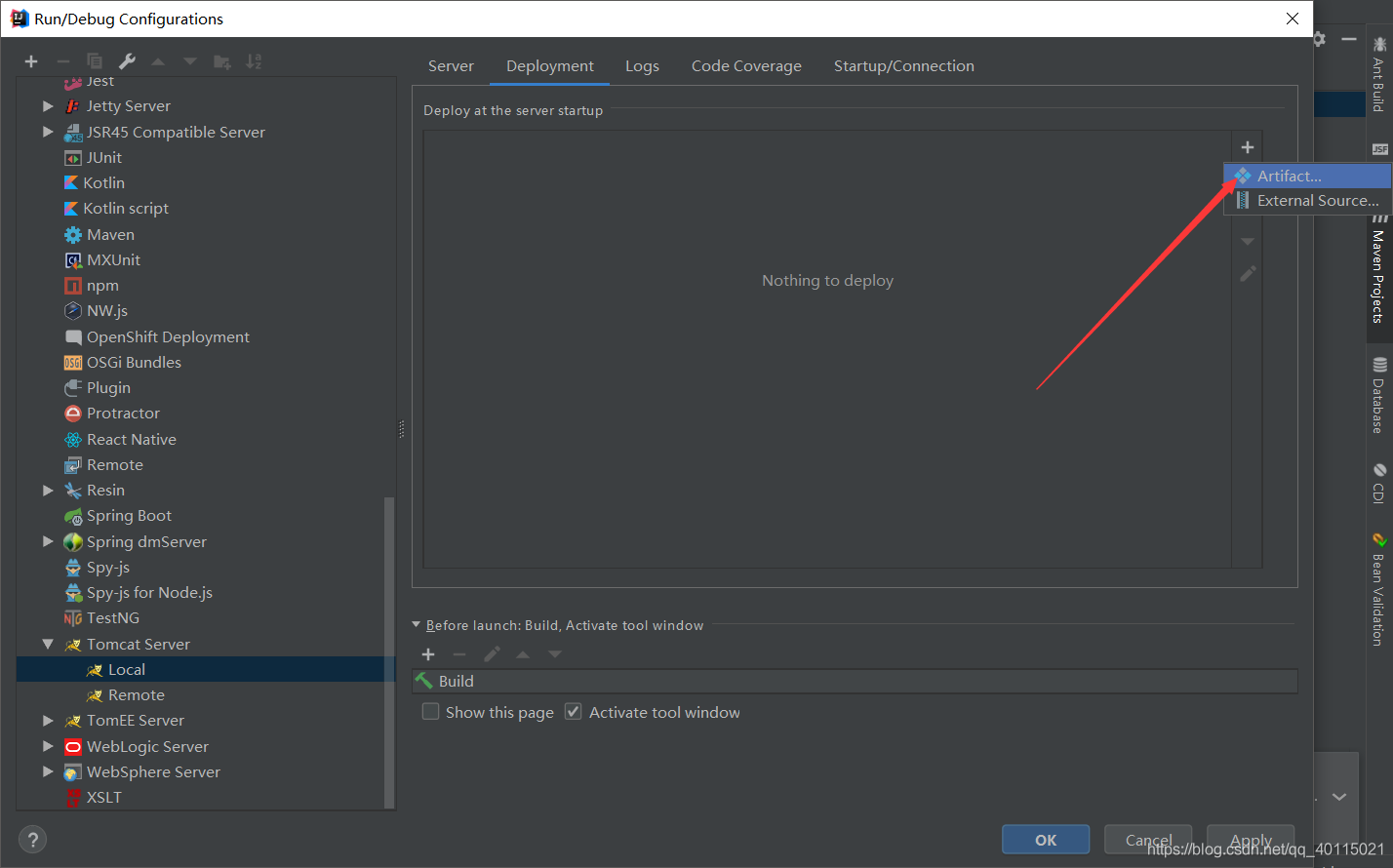Viewport: 1393px width, 868px height.
Task: Click the gear settings icon behind dialog
Action: tap(1319, 39)
